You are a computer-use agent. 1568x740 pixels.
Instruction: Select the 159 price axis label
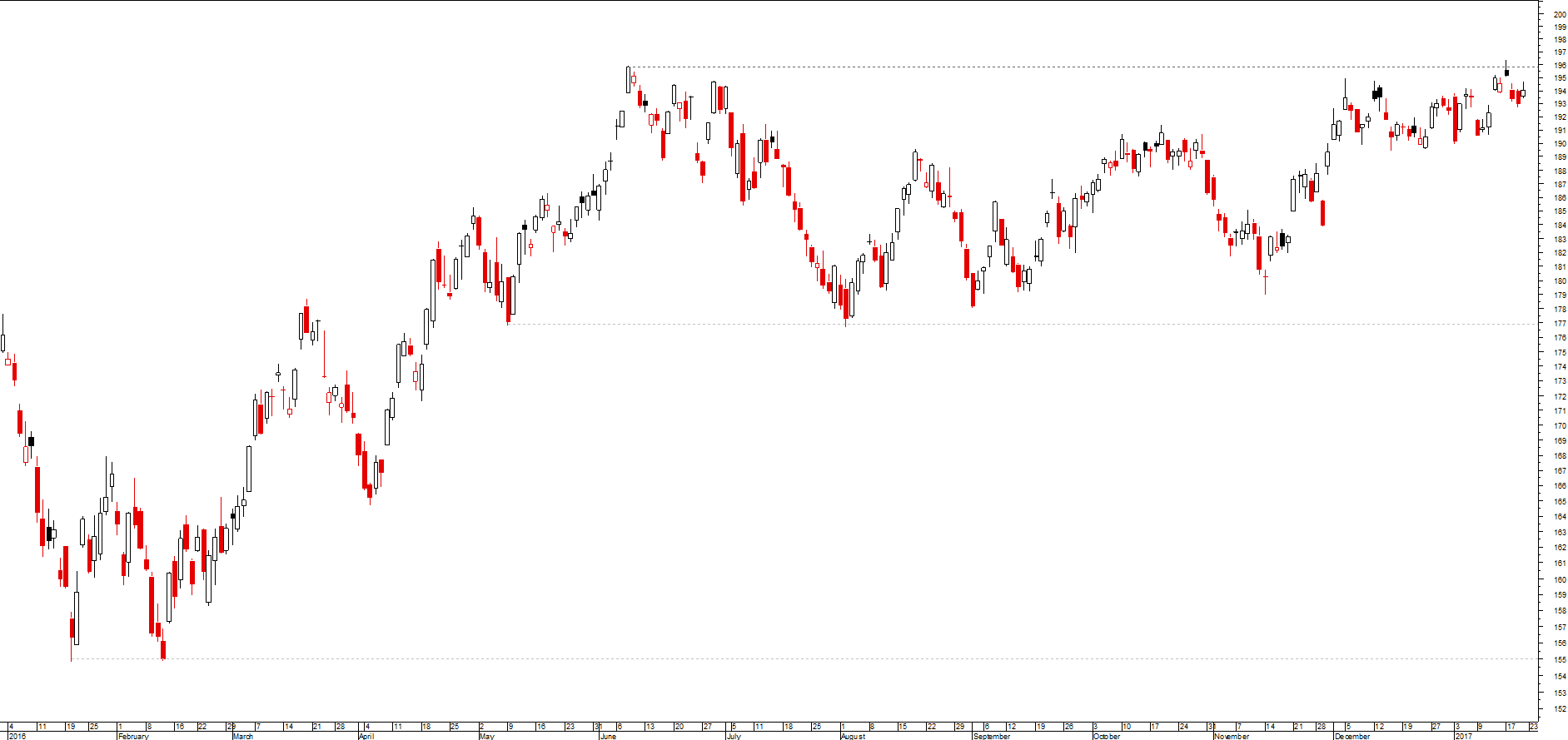pyautogui.click(x=1559, y=595)
